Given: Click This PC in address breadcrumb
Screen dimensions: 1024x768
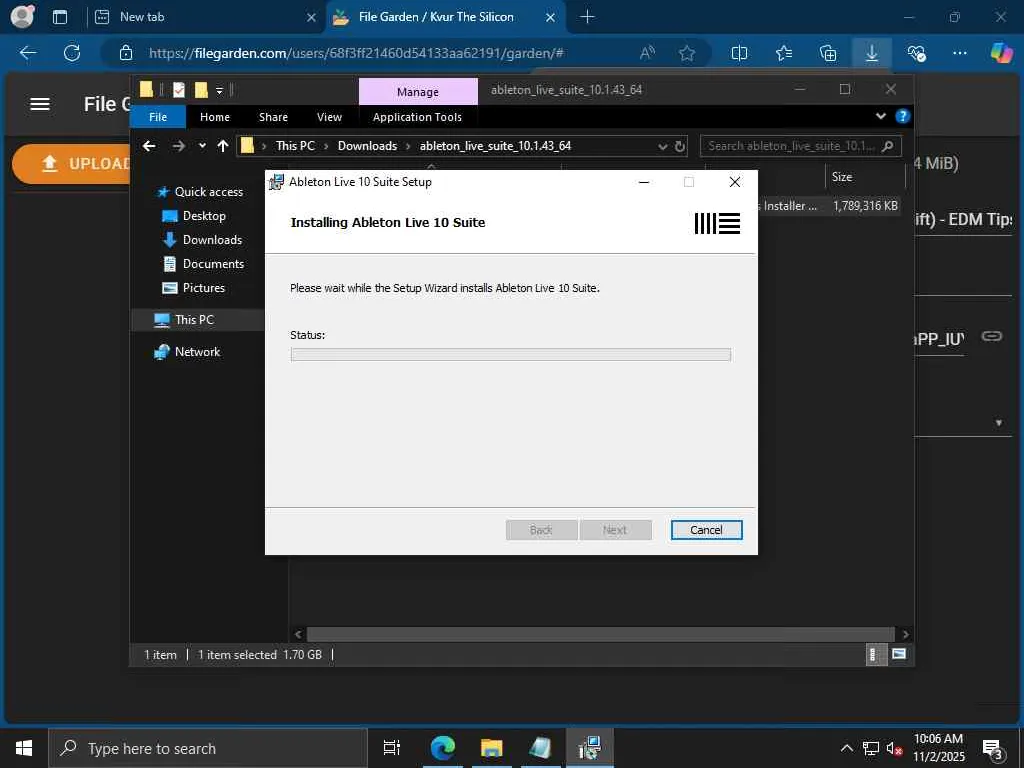Looking at the screenshot, I should point(295,146).
